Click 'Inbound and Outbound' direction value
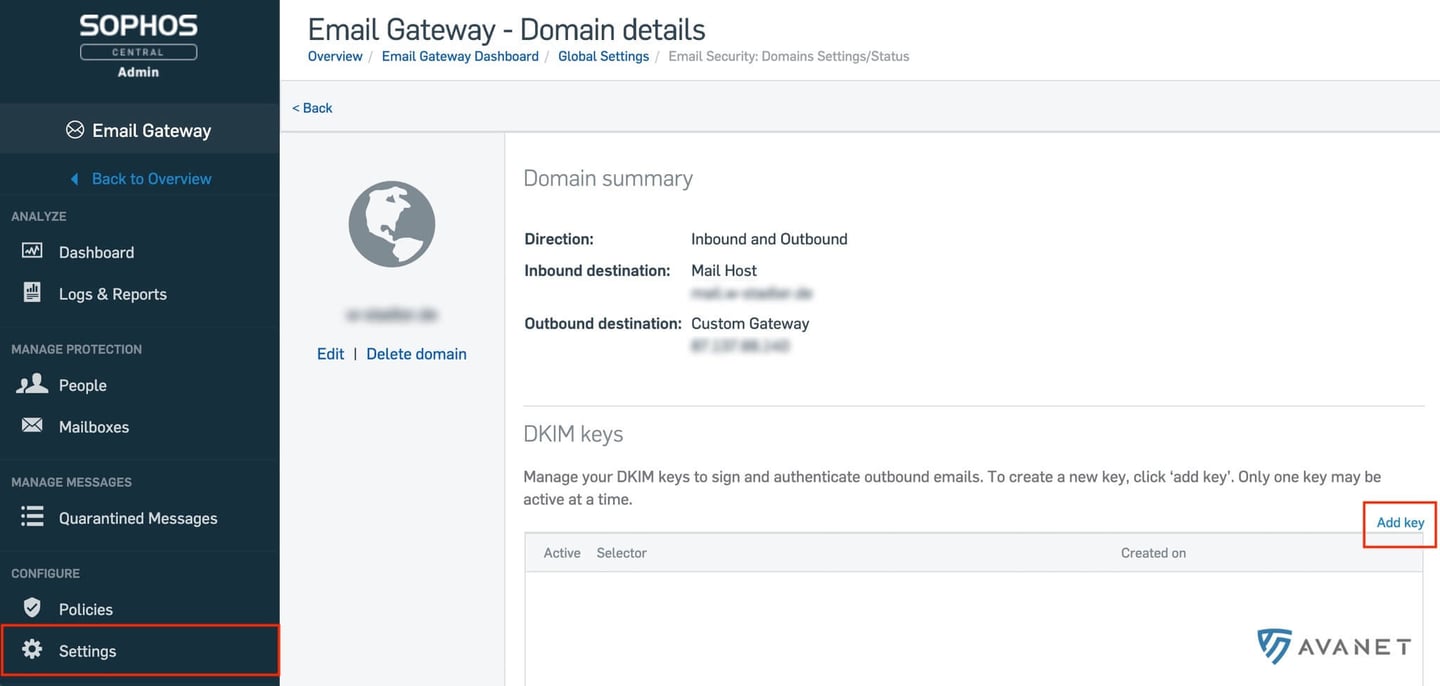Viewport: 1440px width, 686px height. pos(769,239)
